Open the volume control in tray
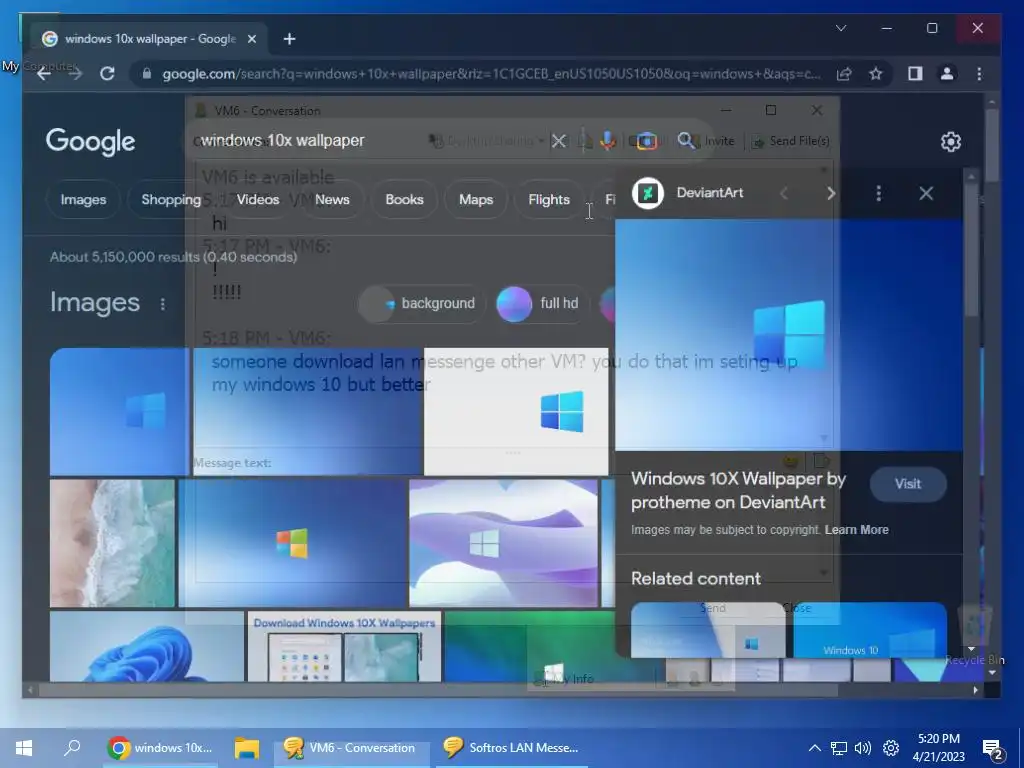This screenshot has width=1024, height=768. coord(863,748)
